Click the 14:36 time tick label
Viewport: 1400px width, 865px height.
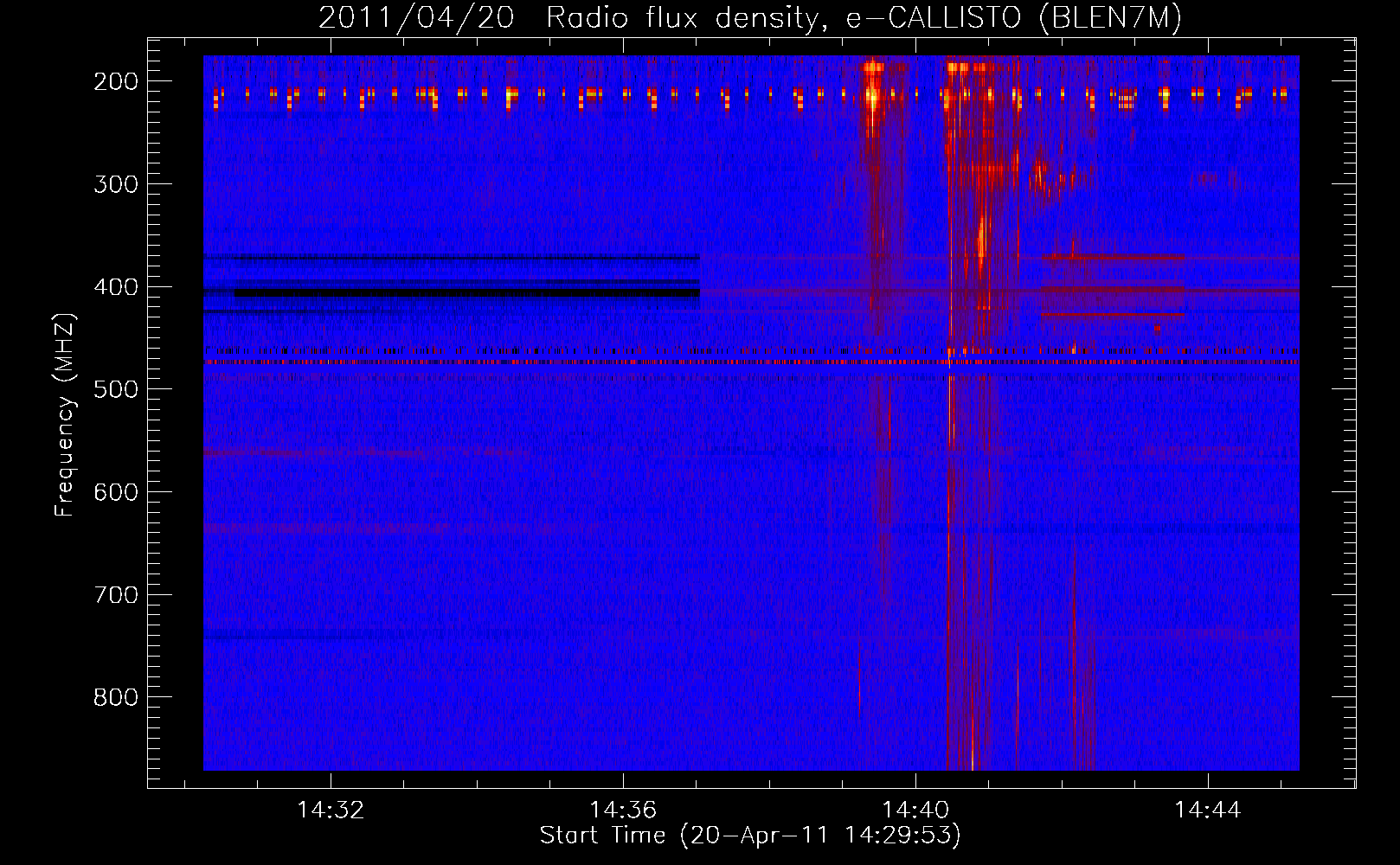tap(623, 811)
